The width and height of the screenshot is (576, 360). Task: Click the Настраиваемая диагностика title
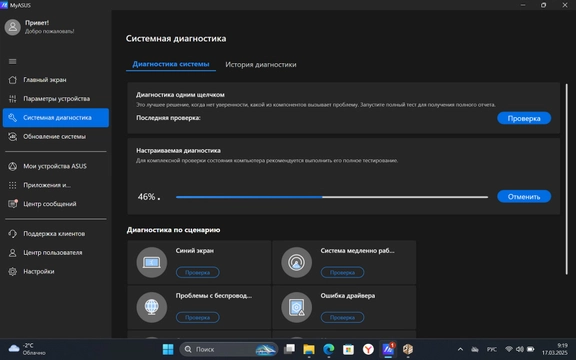click(178, 151)
